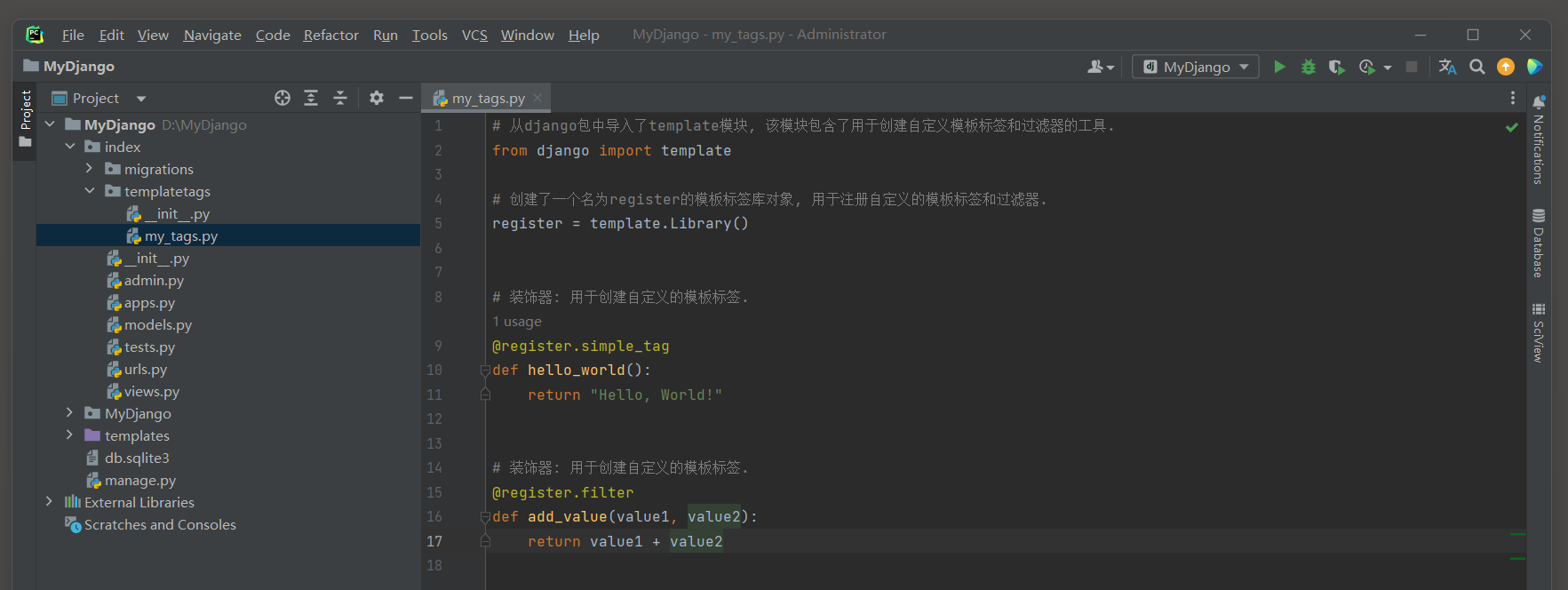Click MyDjango breadcrumb in navigation bar
1568x590 pixels.
pyautogui.click(x=69, y=66)
